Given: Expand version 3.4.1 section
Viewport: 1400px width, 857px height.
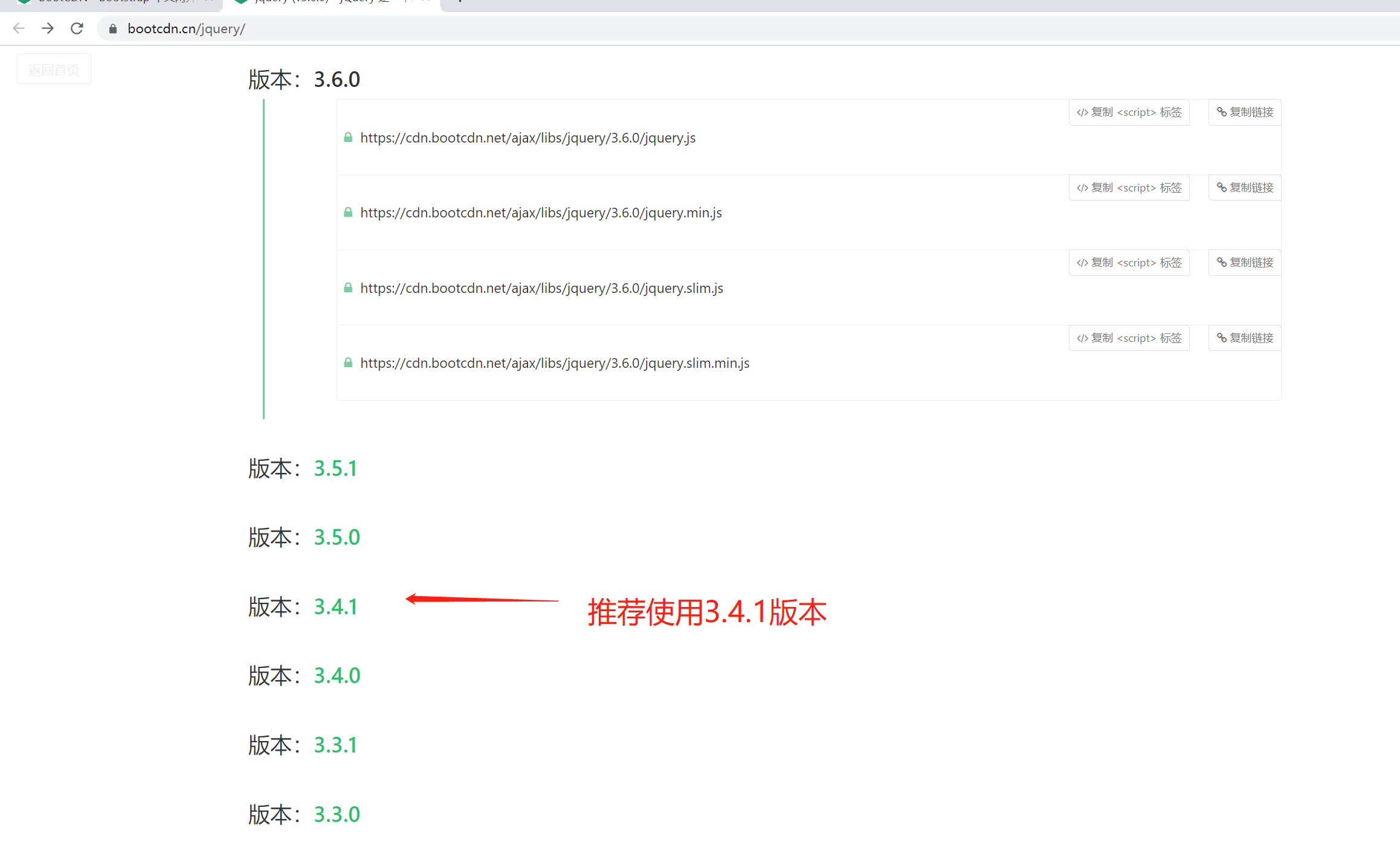Looking at the screenshot, I should 335,607.
